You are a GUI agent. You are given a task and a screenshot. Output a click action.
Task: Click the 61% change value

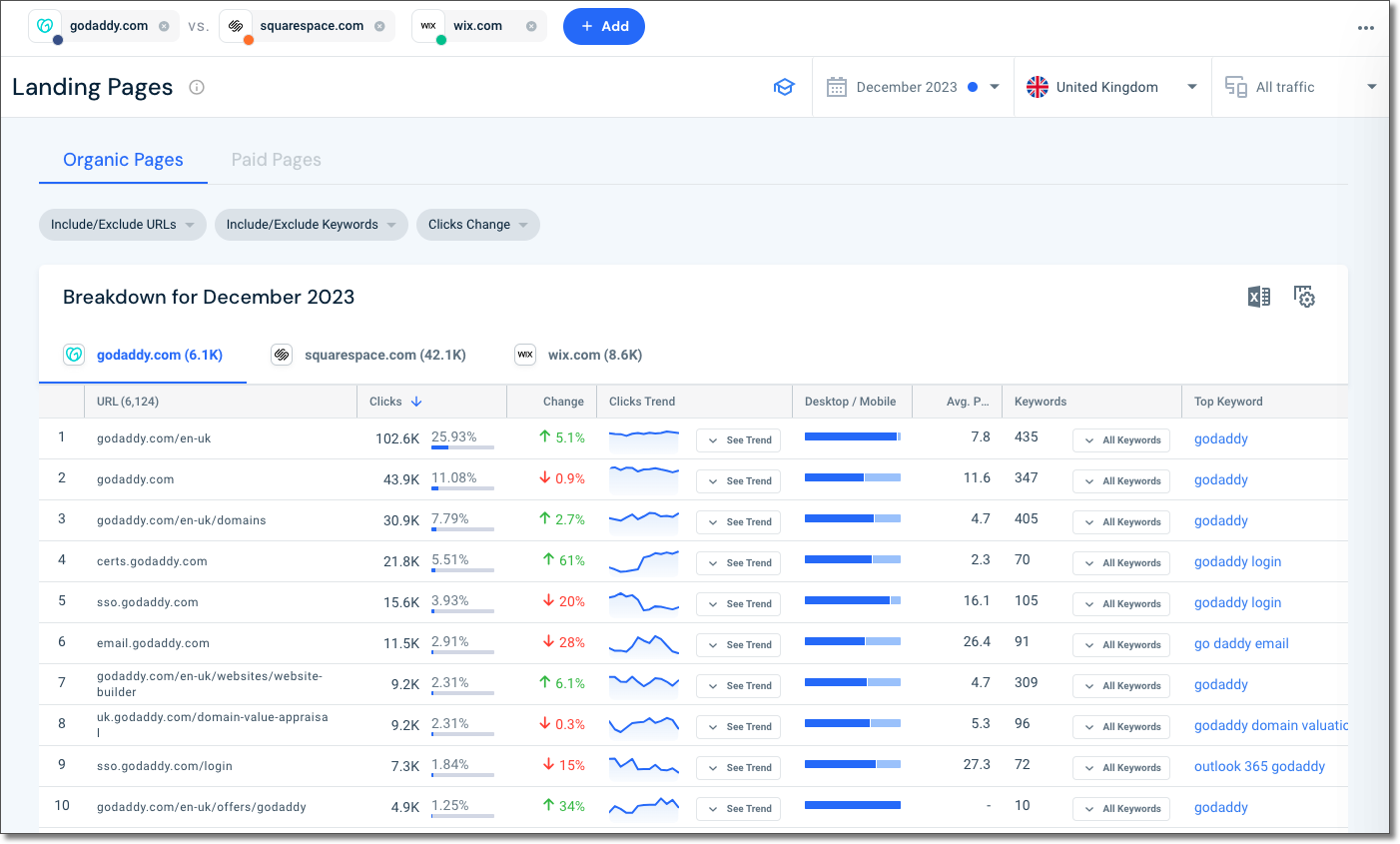click(564, 560)
